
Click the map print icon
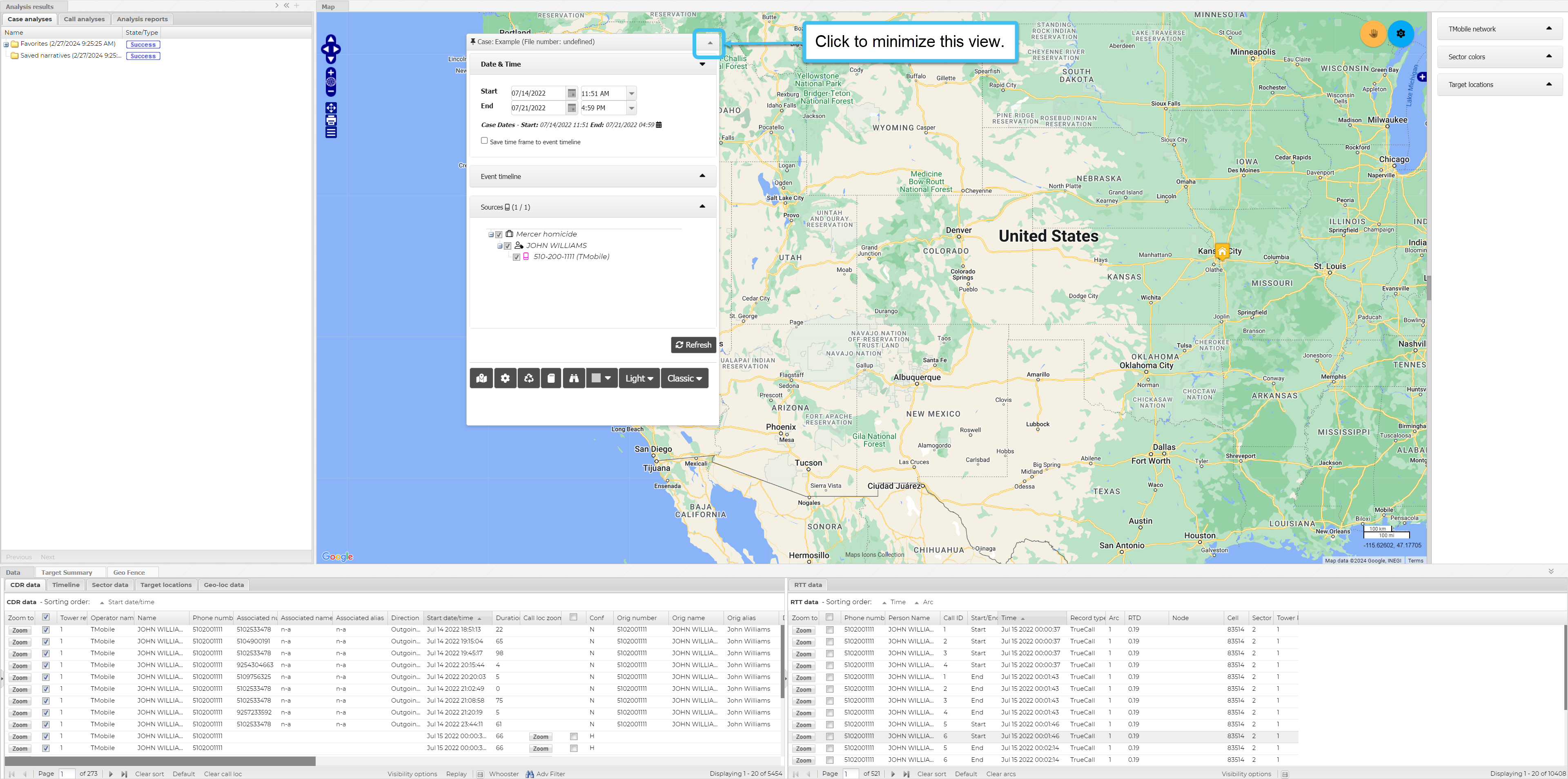[x=331, y=121]
